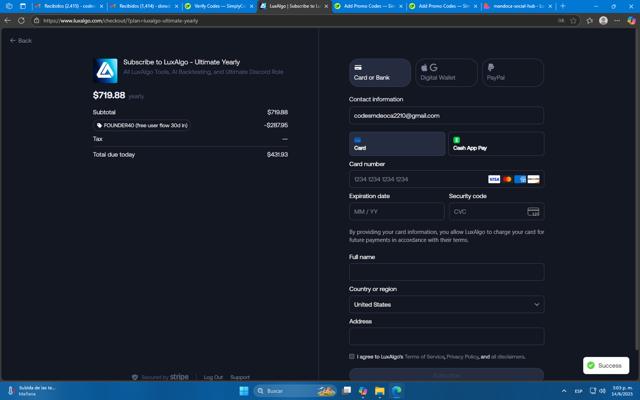Select the Digital Wallet payment tab
The image size is (640, 400).
click(x=446, y=72)
